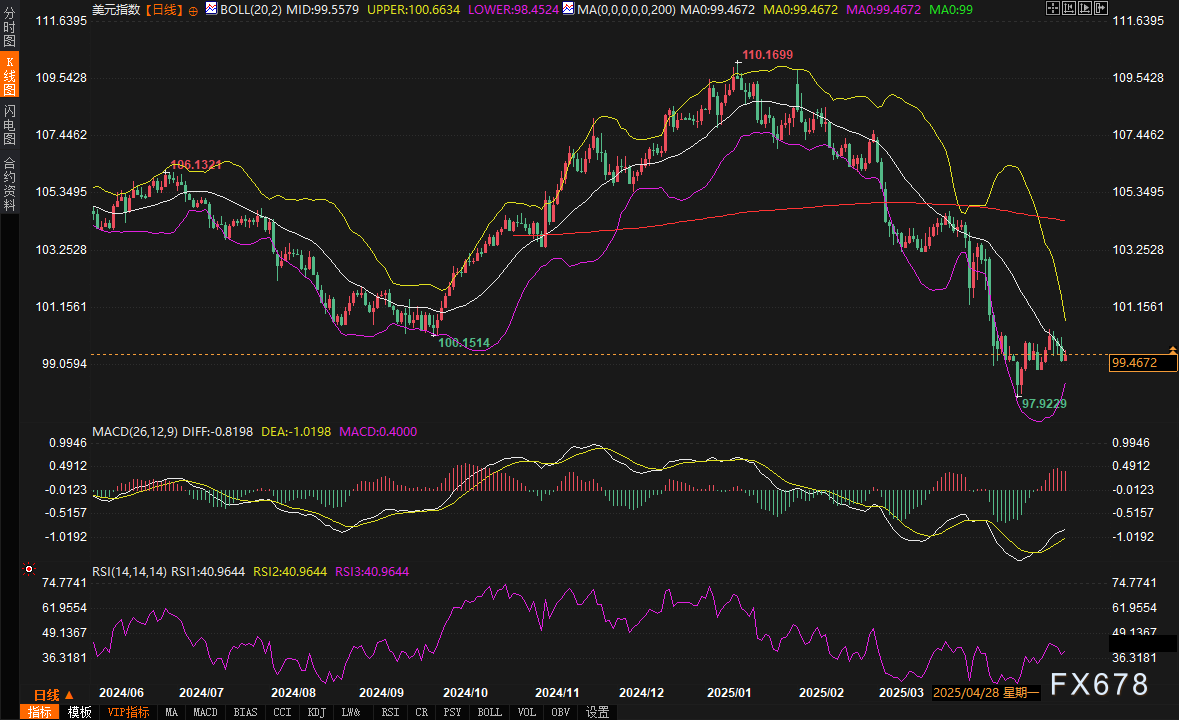
Task: Open the 闪电图 side tab
Action: (9, 123)
